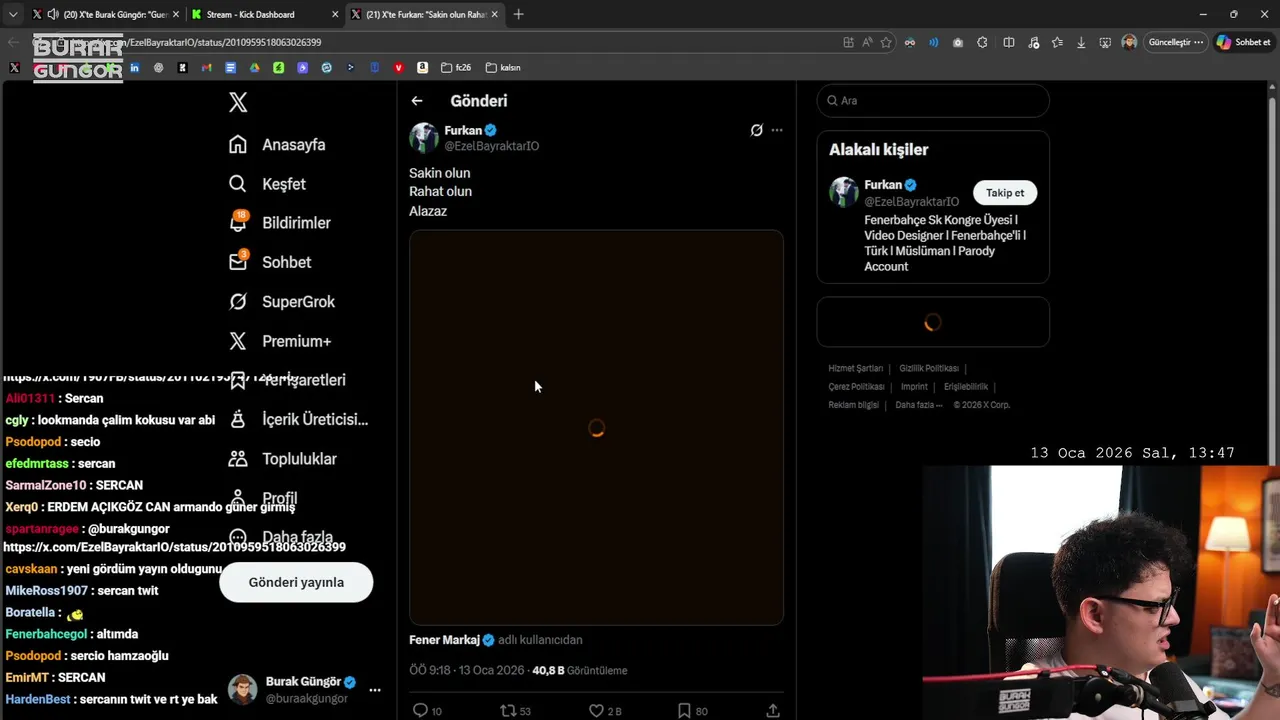Open Hizmet Şartları link
The width and height of the screenshot is (1280, 720).
click(x=856, y=369)
